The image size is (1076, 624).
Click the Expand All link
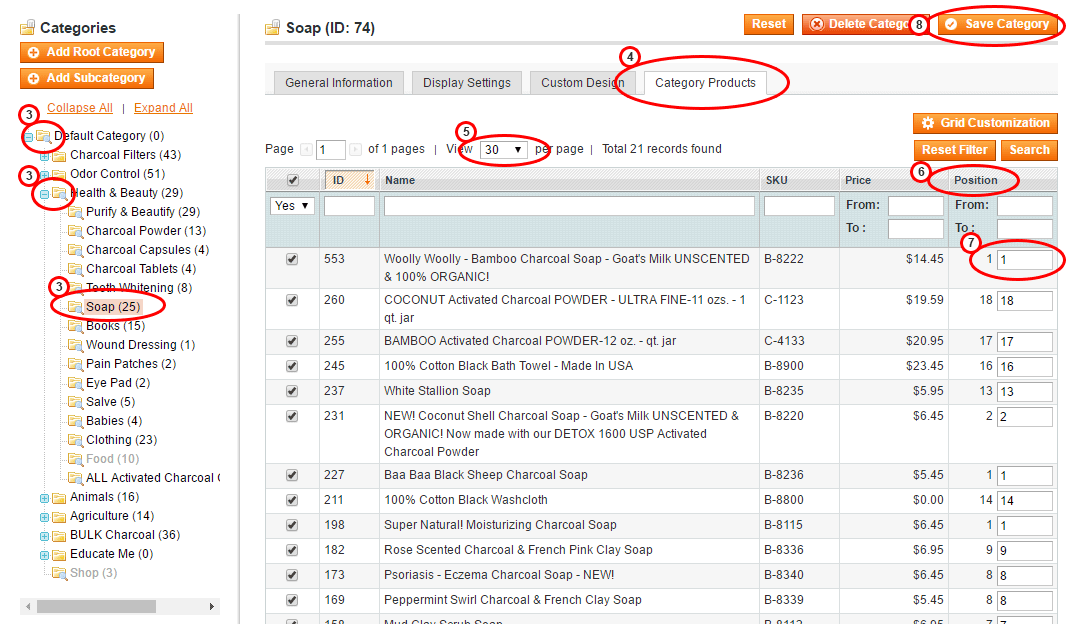coord(163,108)
